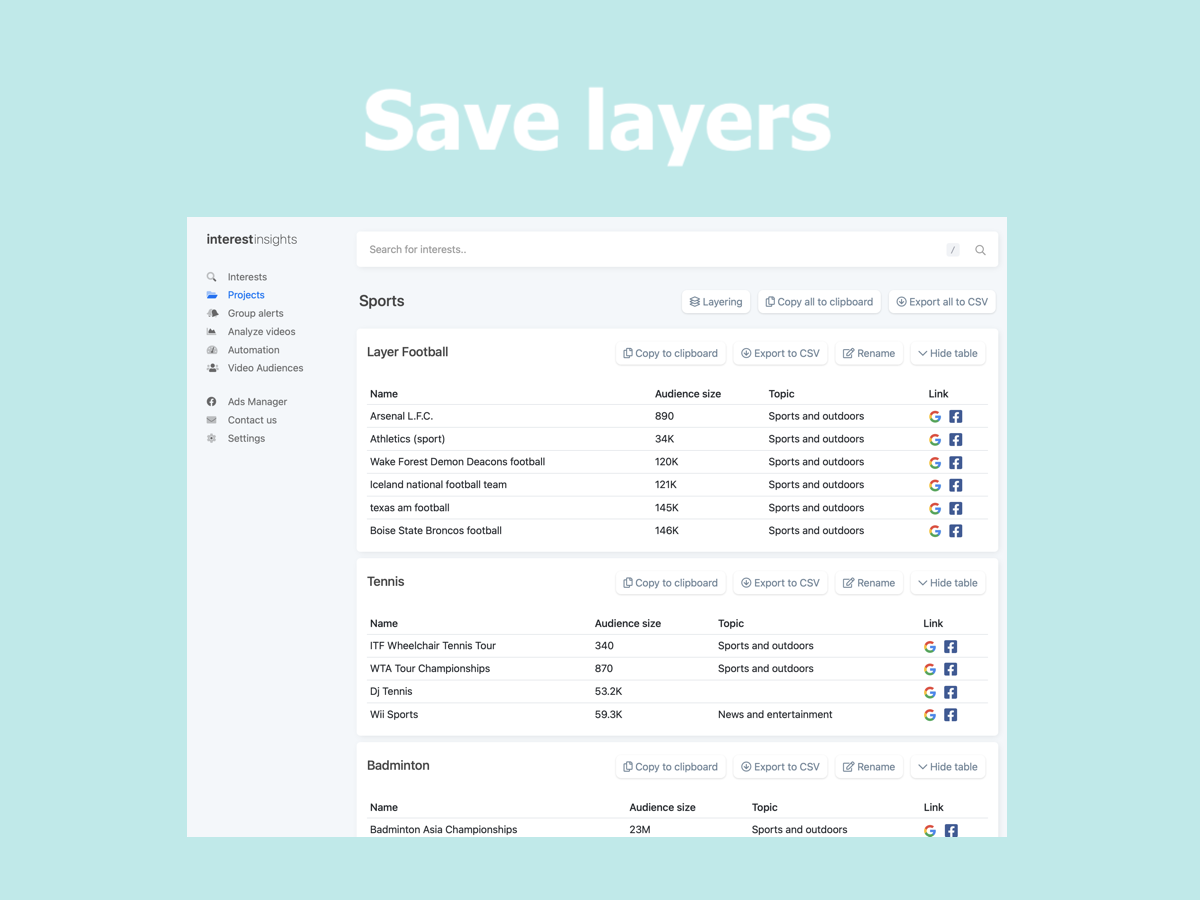
Task: Copy Badminton table to clipboard
Action: [x=671, y=767]
